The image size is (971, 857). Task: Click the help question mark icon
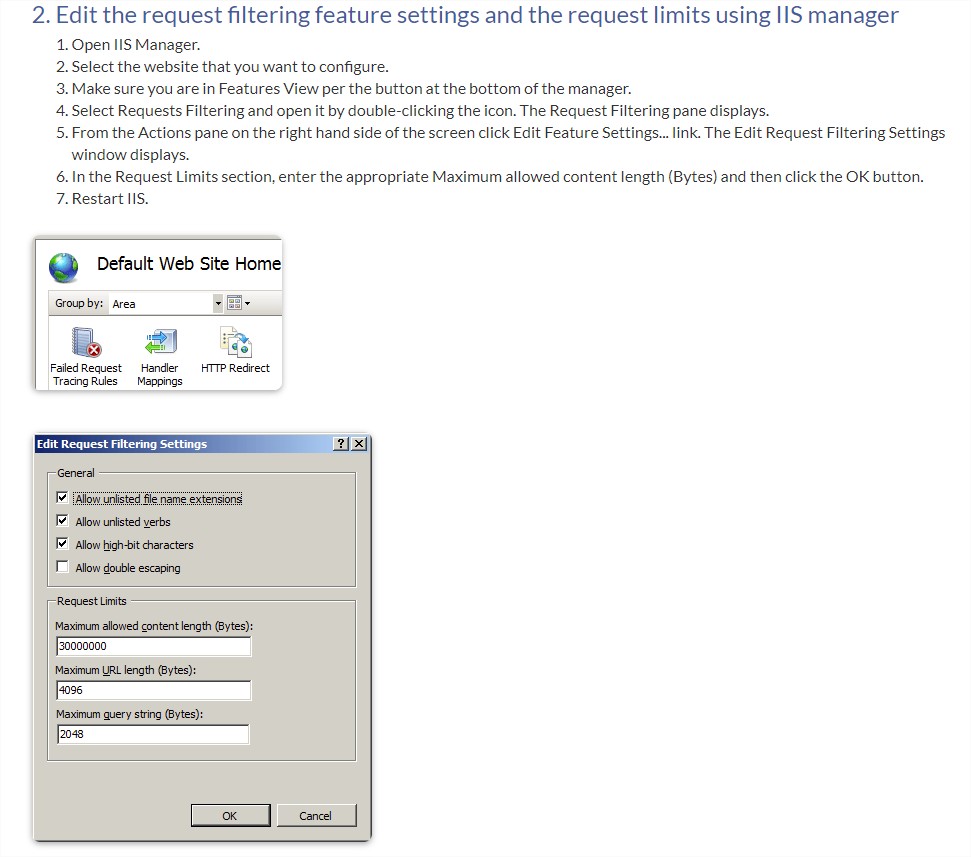point(339,444)
